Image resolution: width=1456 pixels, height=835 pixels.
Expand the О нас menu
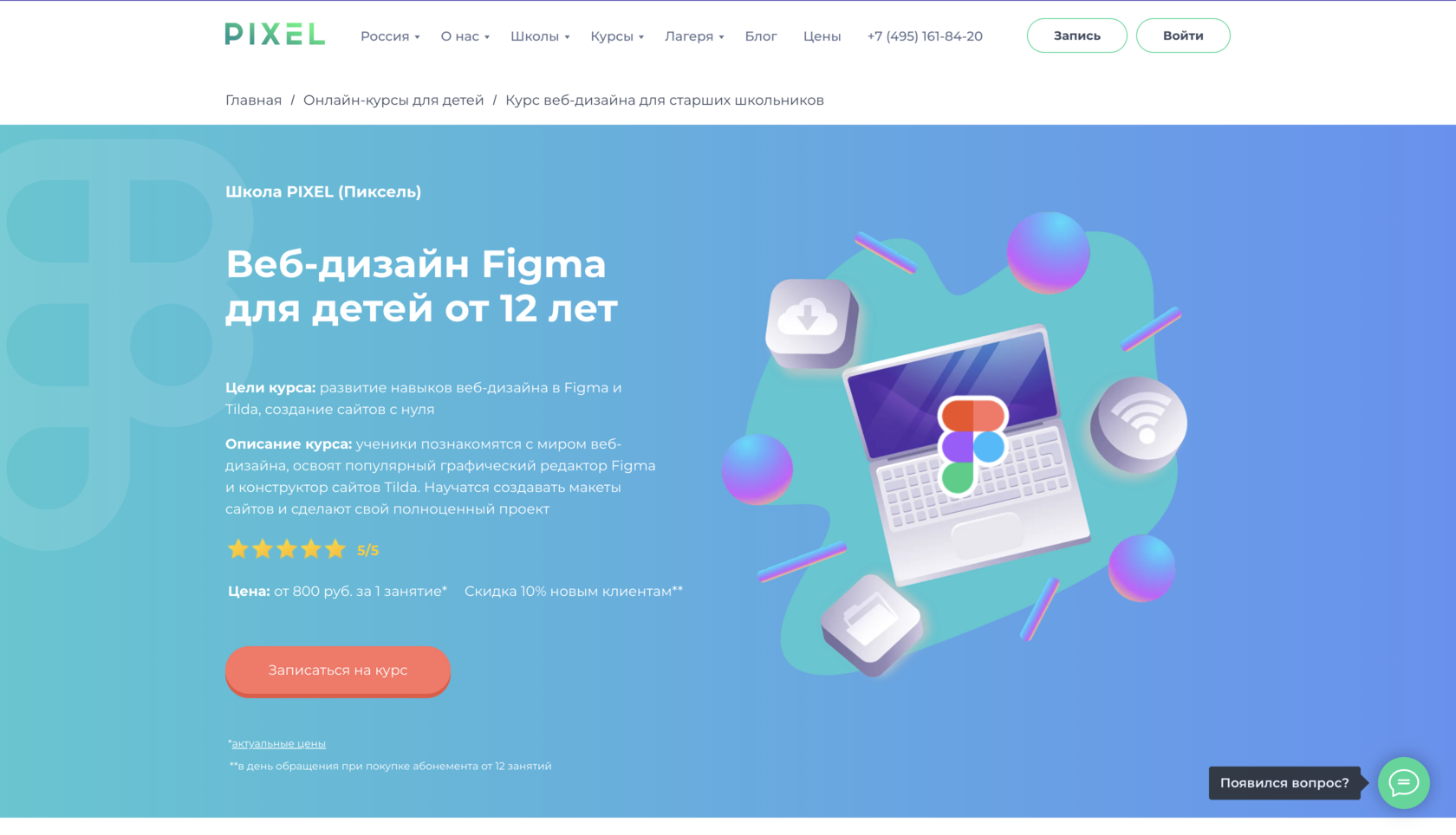tap(465, 36)
